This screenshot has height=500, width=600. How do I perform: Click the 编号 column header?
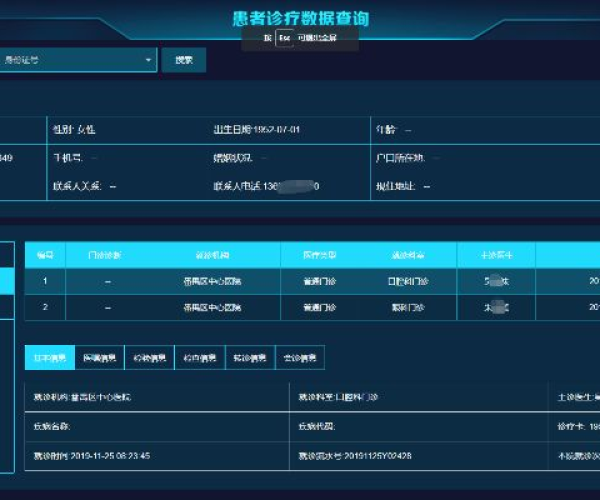point(45,255)
